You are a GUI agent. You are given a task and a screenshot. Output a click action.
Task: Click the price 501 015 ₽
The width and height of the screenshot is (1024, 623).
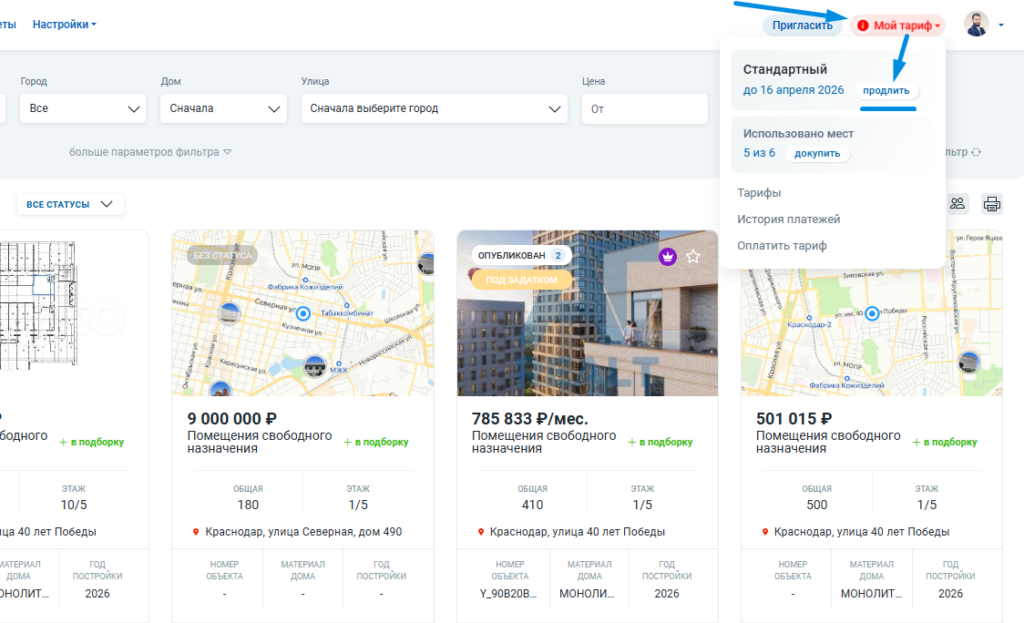tap(794, 419)
